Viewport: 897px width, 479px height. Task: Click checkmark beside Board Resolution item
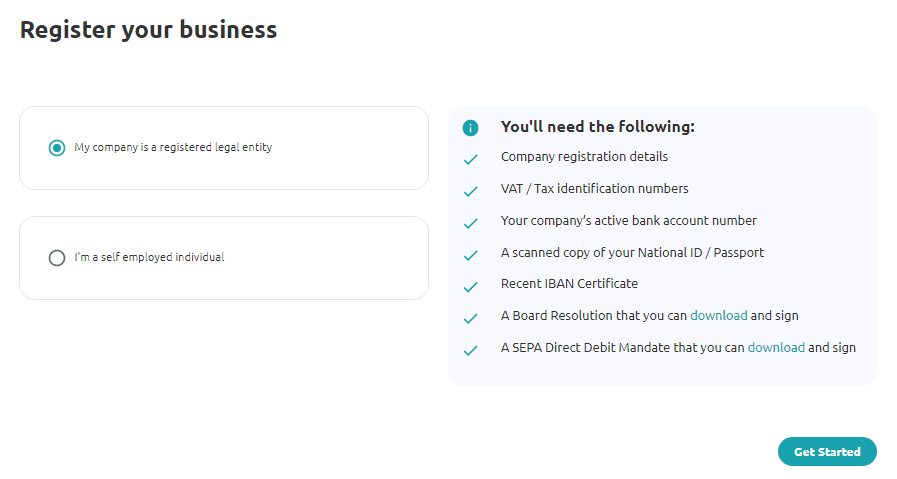(x=470, y=319)
